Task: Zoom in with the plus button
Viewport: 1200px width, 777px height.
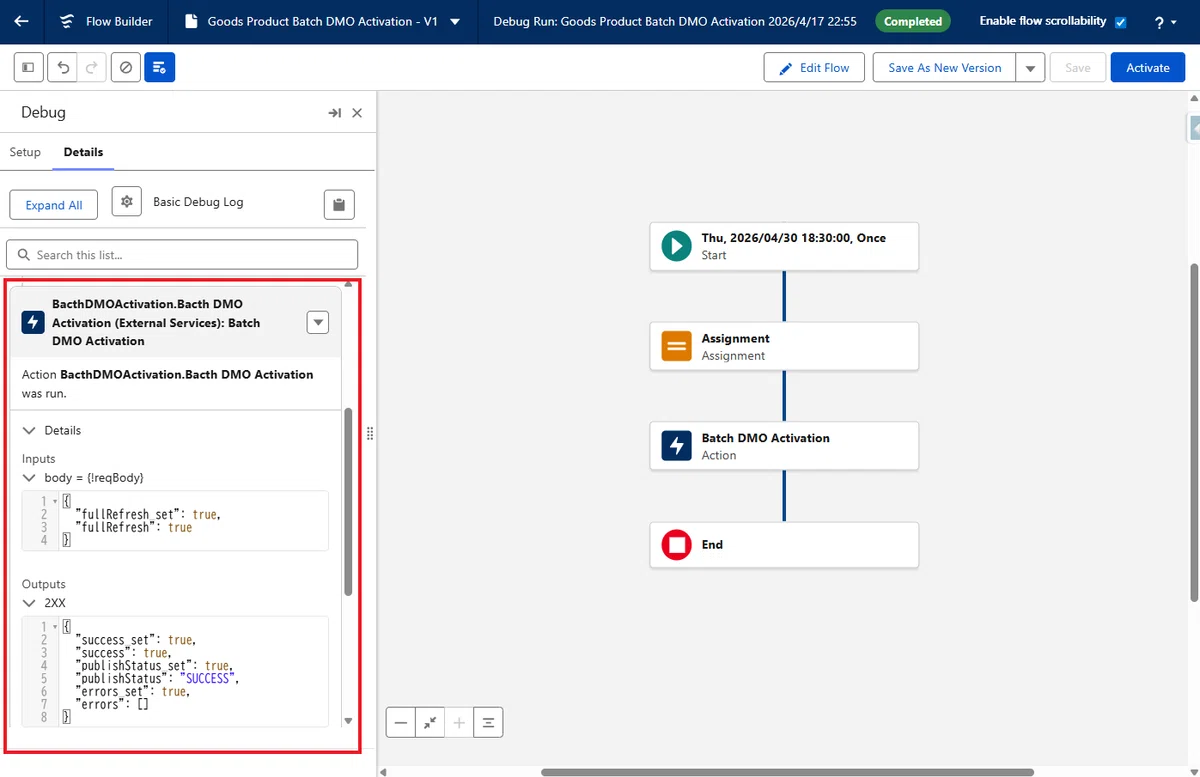Action: tap(459, 722)
